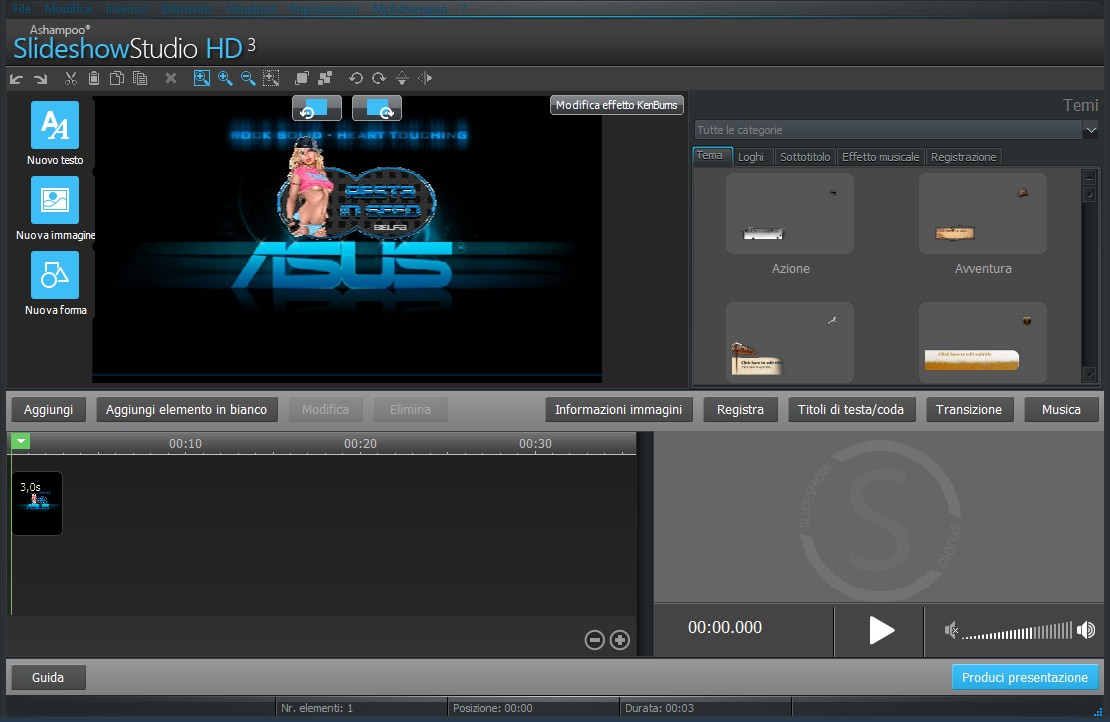Screen dimensions: 1110x722
Task: Click the zoom out magnifier
Action: (248, 79)
